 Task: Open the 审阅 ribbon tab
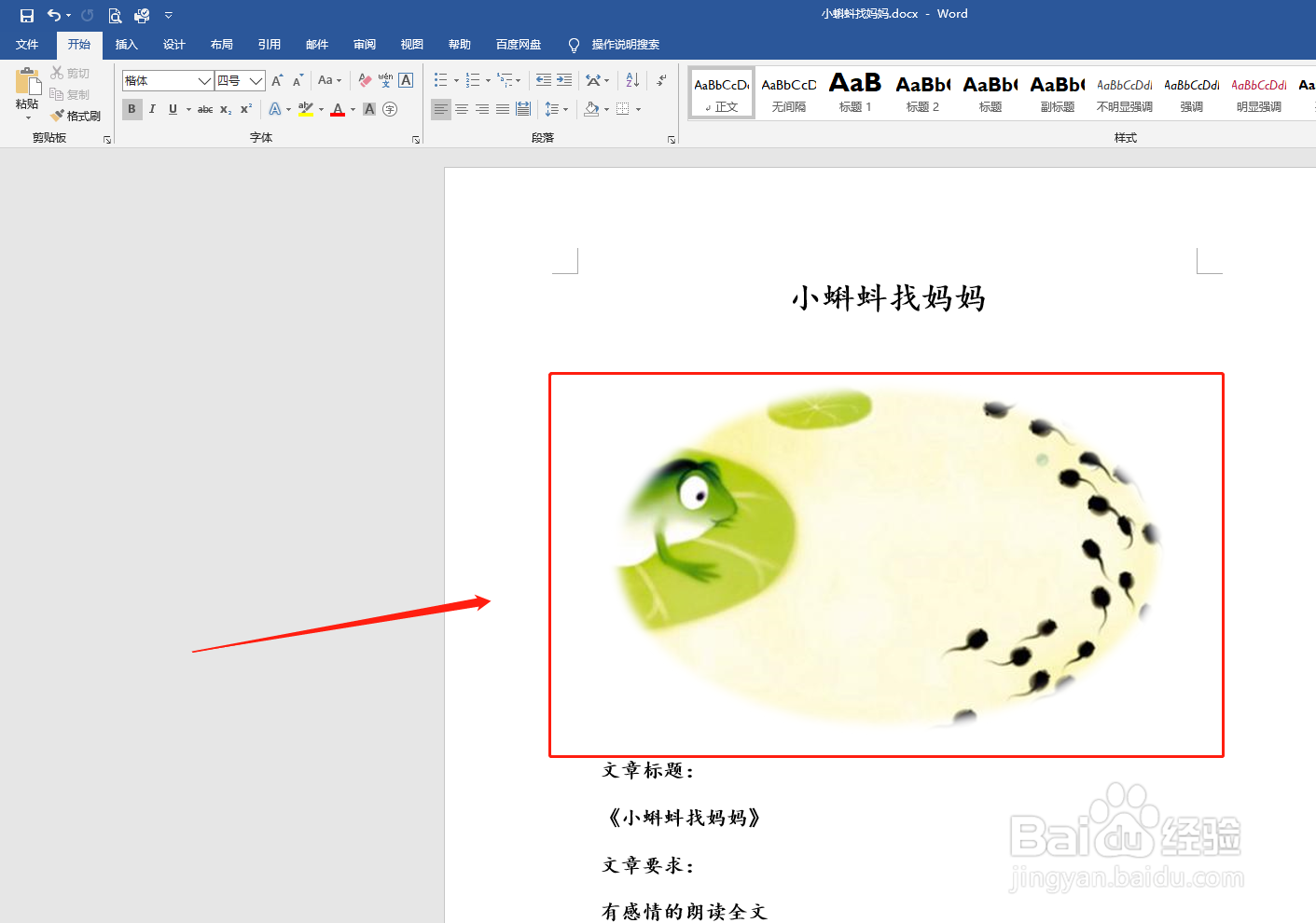(364, 44)
